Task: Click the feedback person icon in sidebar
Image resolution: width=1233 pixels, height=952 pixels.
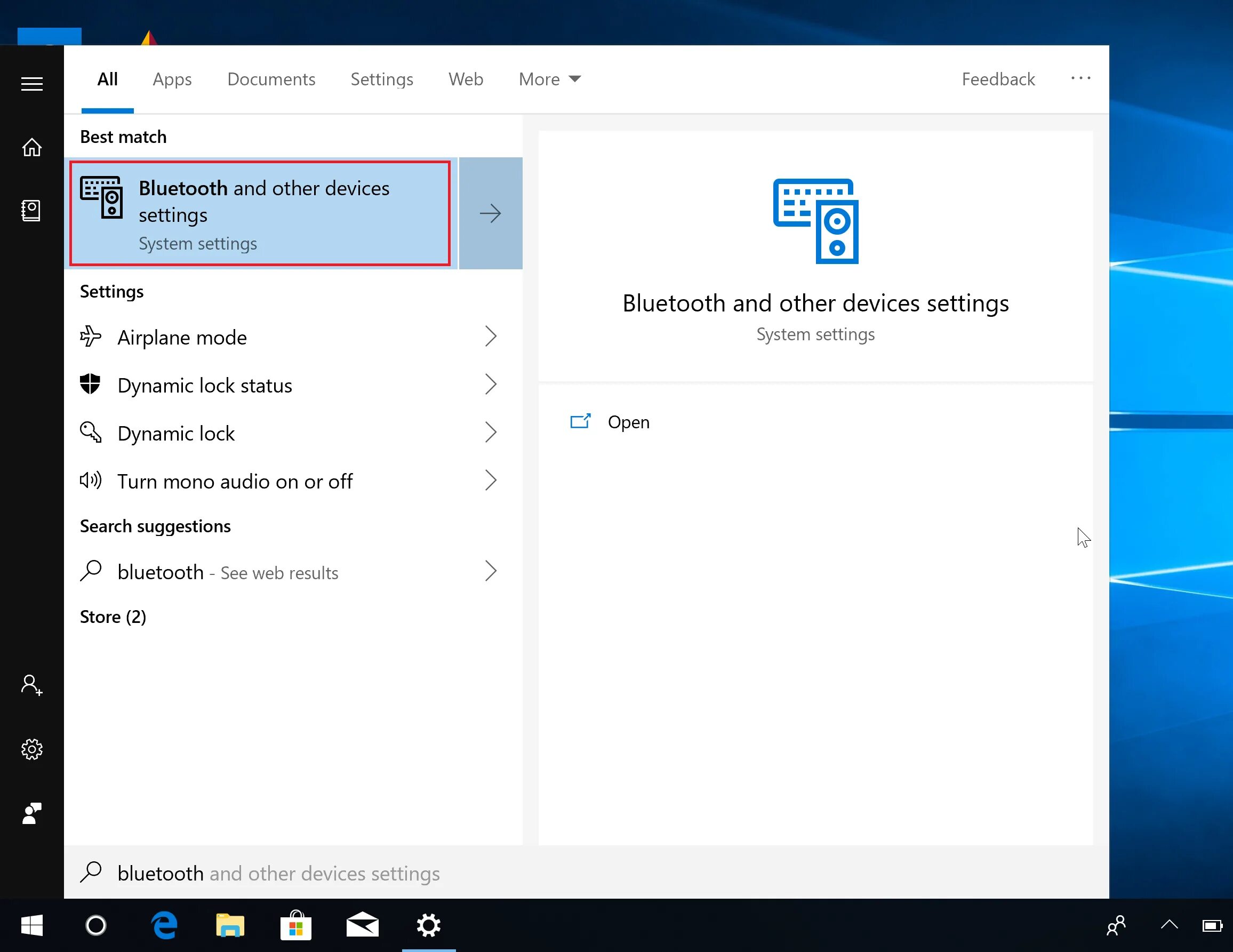Action: 31,813
